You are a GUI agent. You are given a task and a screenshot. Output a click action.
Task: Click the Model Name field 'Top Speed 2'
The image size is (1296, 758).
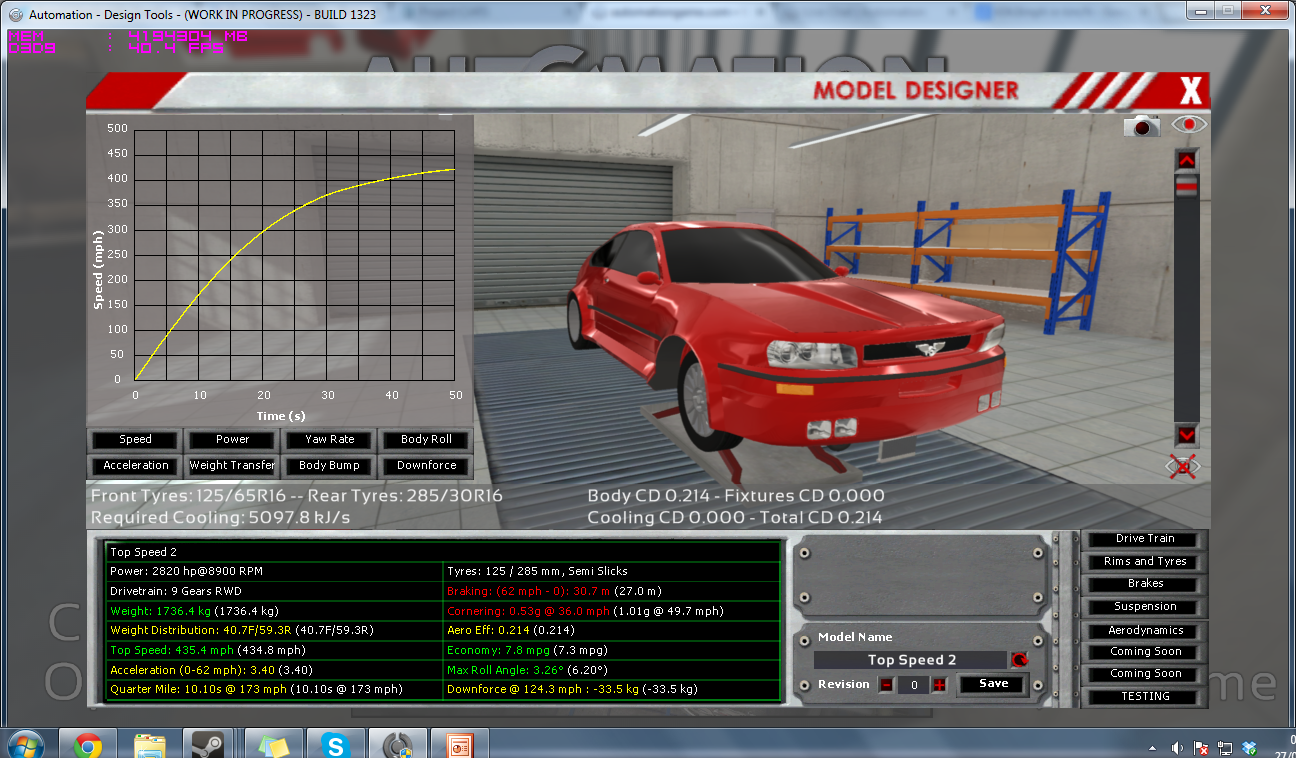click(911, 660)
